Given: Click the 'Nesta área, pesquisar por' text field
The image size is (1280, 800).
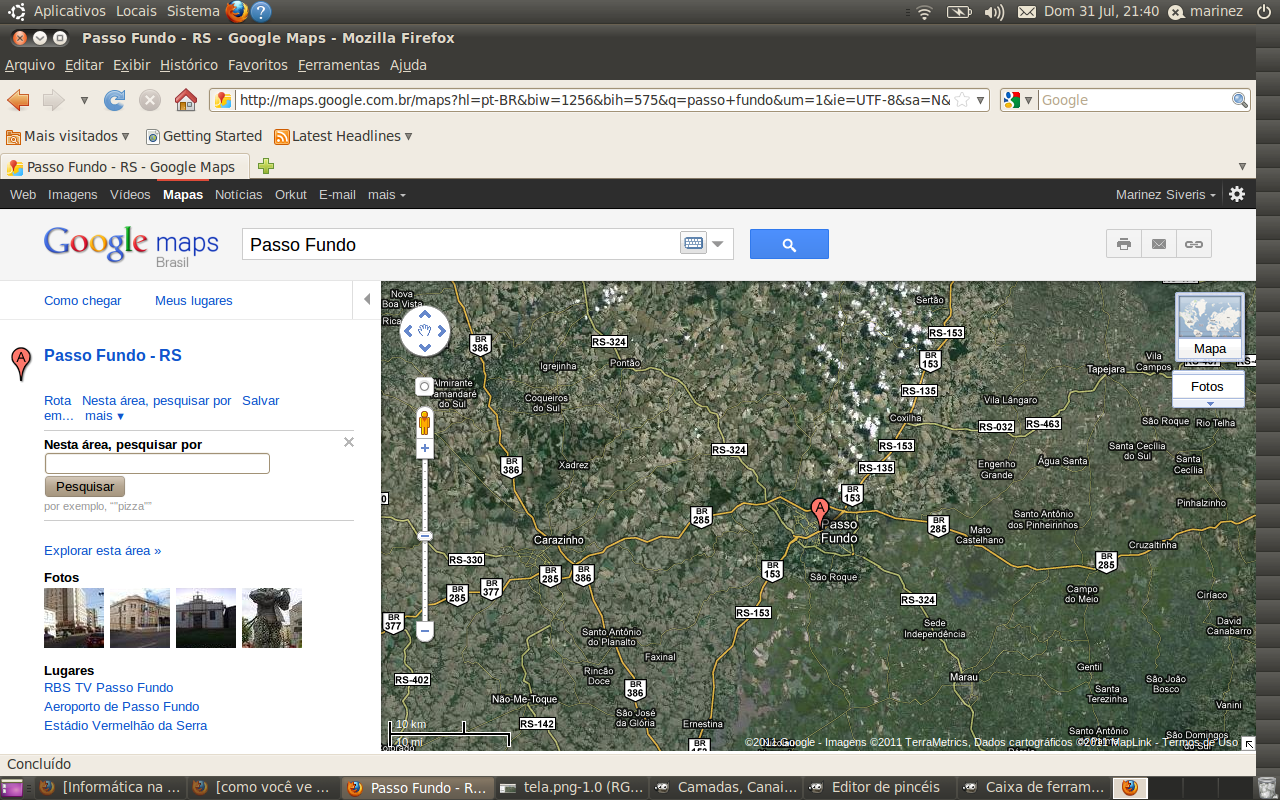Looking at the screenshot, I should coord(157,463).
